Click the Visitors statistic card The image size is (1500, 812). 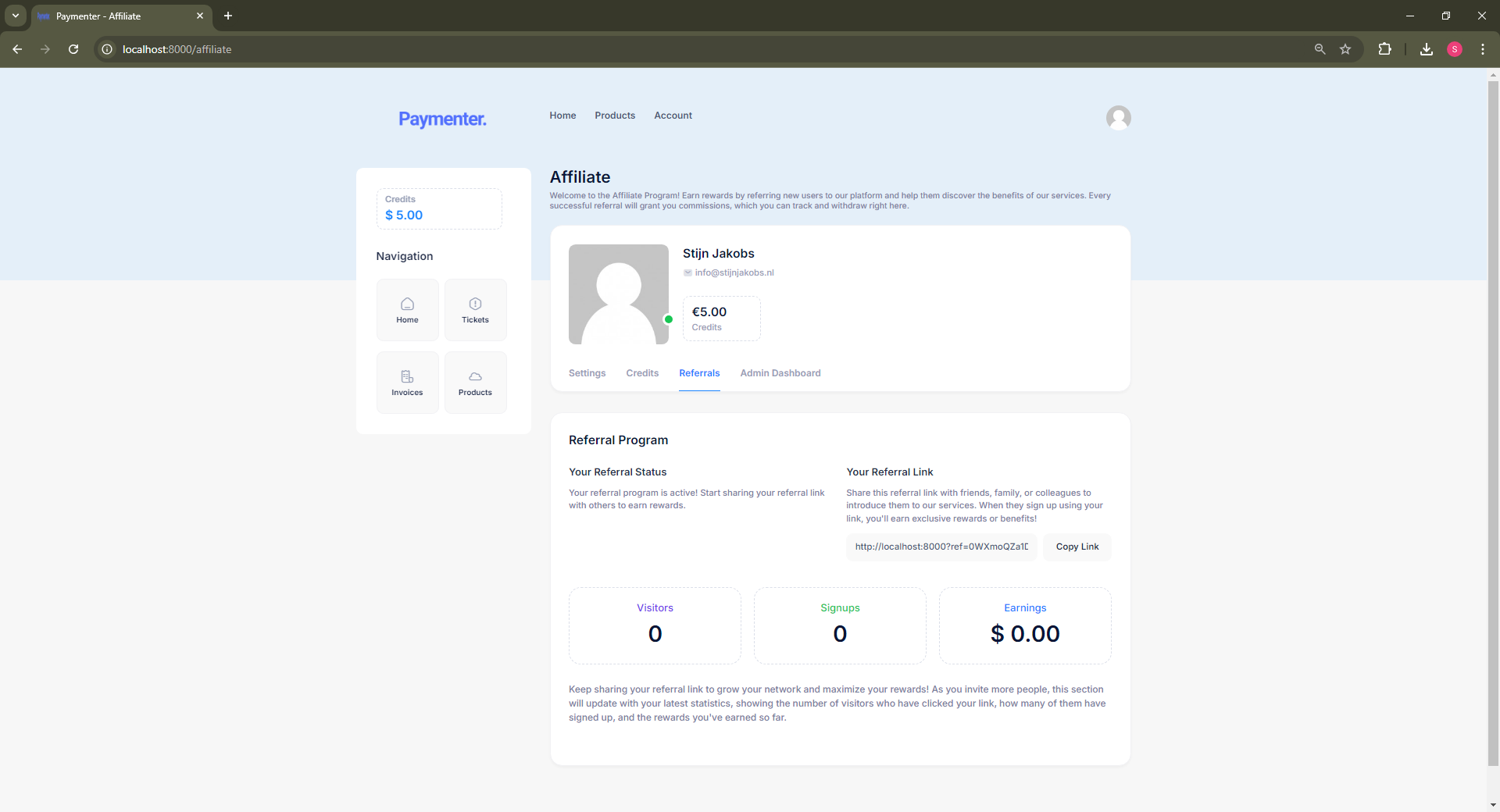click(655, 625)
